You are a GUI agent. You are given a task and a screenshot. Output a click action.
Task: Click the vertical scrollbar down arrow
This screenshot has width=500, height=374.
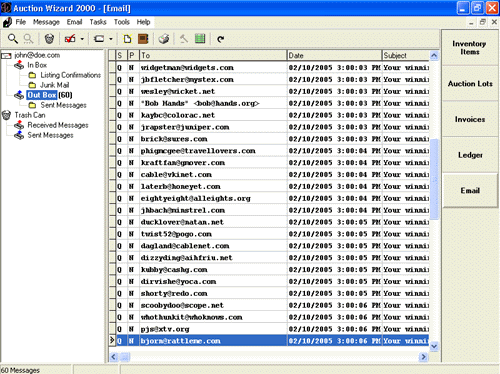[434, 346]
